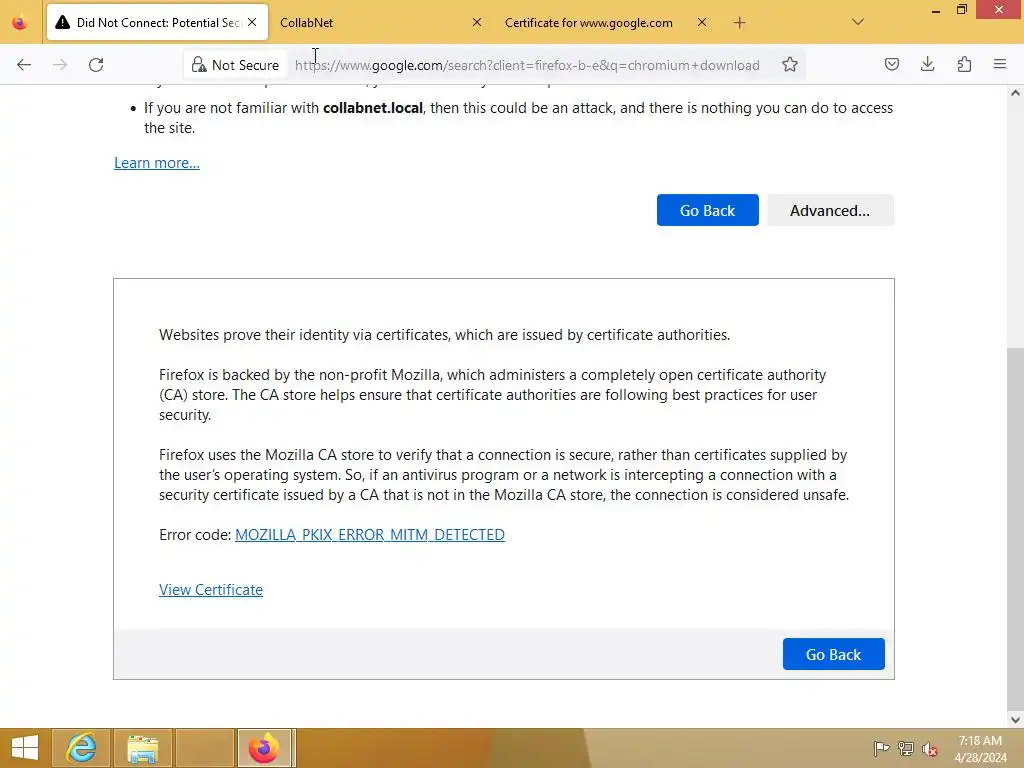Click the lower Go Back button in panel

coord(833,654)
